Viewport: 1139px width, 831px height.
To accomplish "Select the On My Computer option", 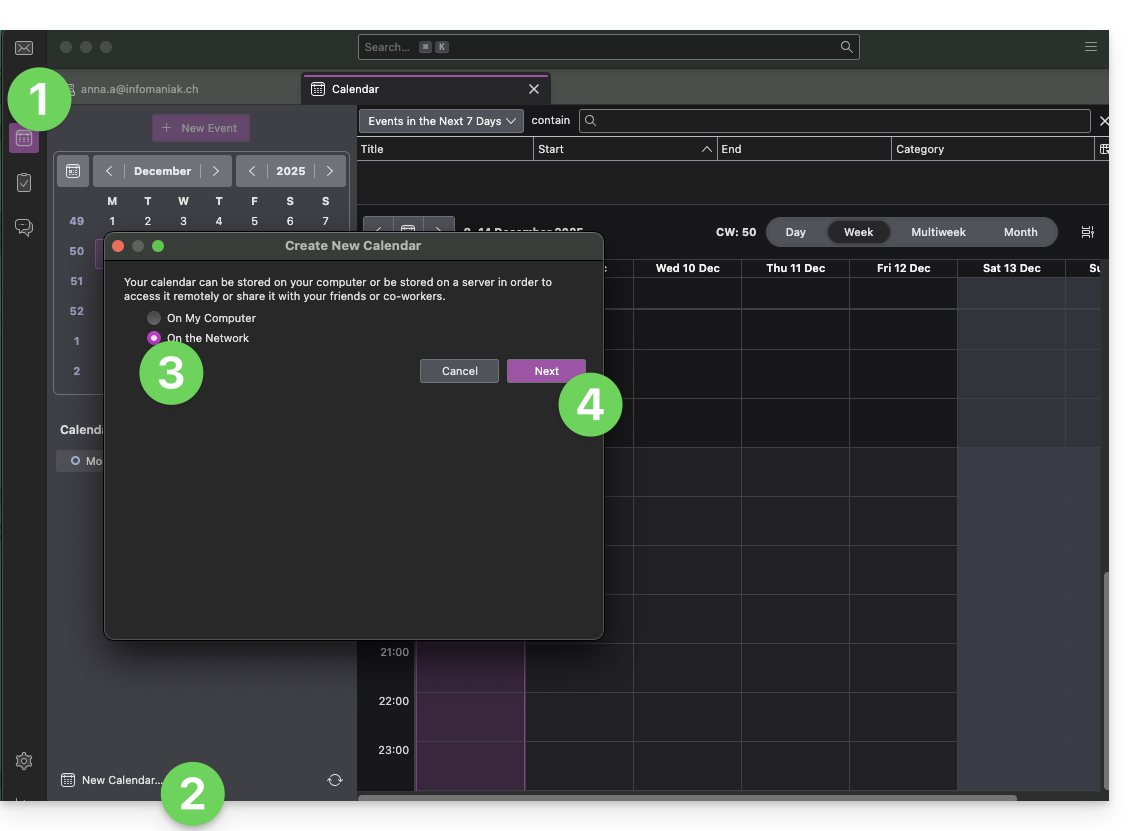I will coord(154,318).
